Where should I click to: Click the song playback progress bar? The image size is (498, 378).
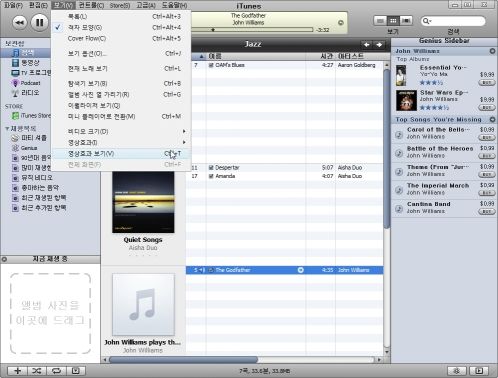tap(253, 30)
